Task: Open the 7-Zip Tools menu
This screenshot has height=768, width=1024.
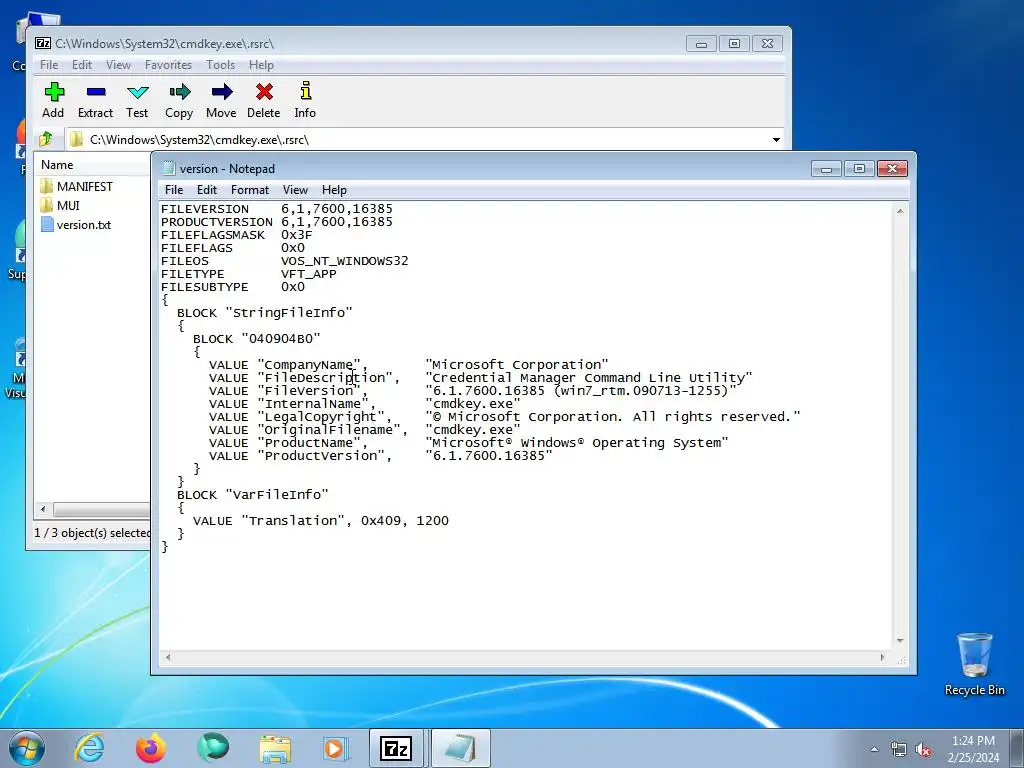Action: pos(221,65)
